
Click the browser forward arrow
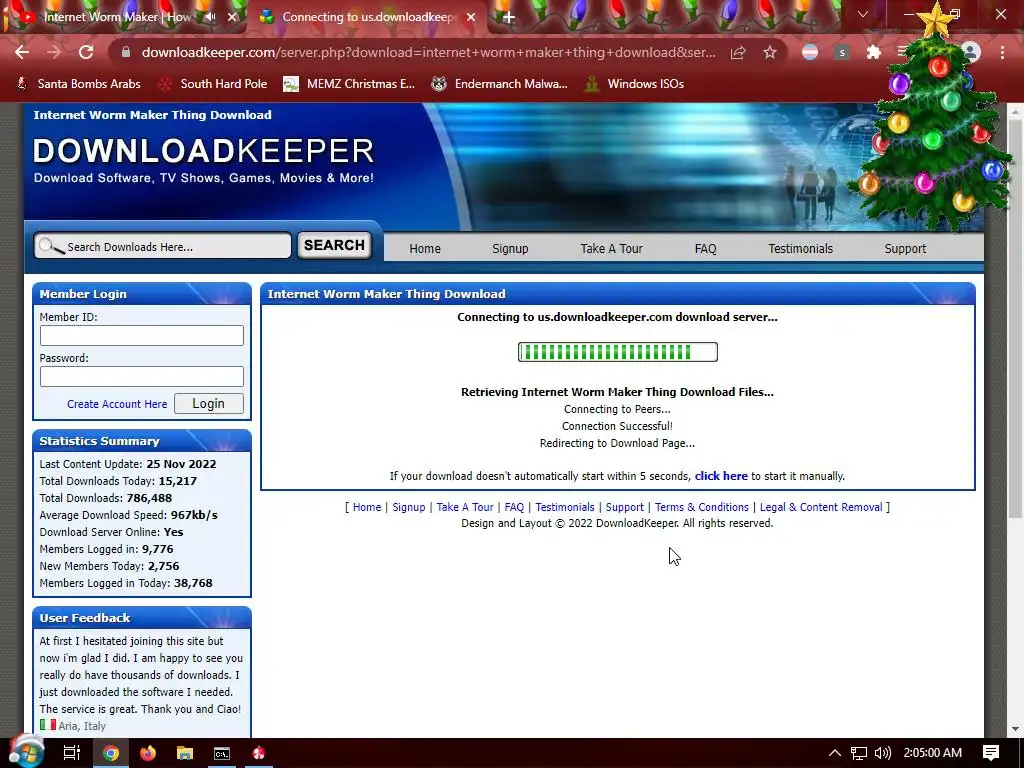(54, 52)
